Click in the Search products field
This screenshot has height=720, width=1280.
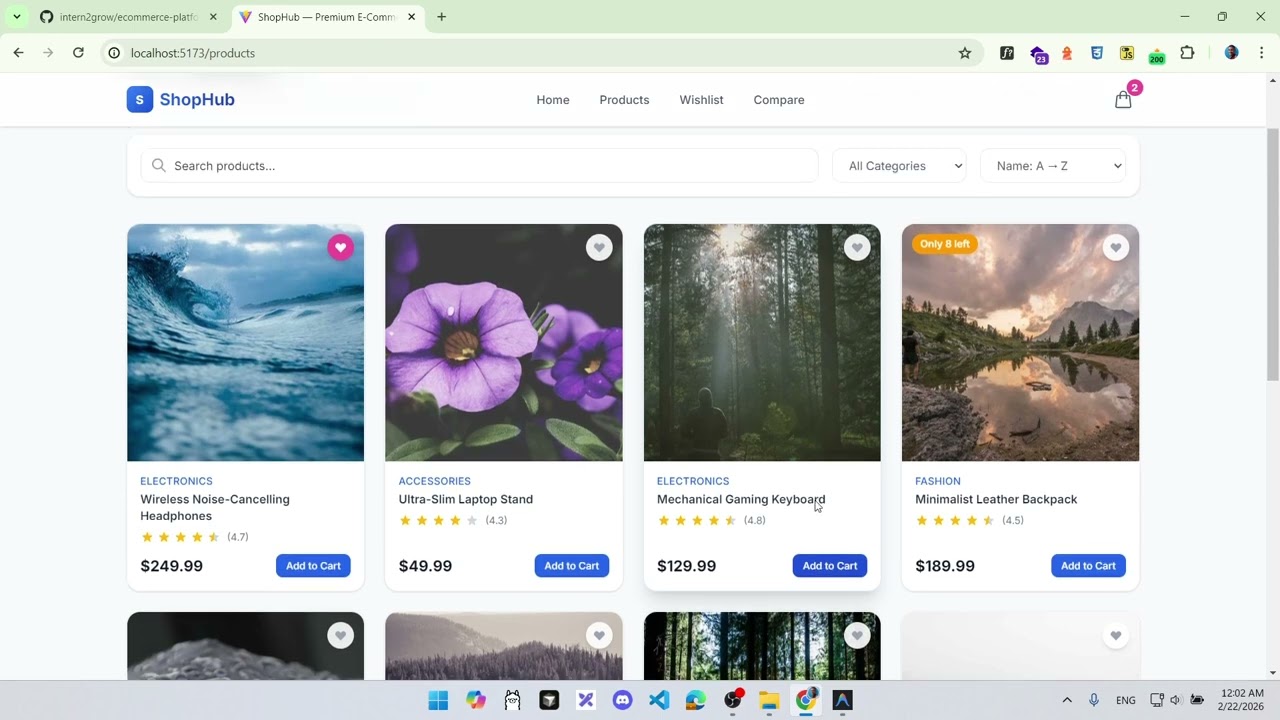point(479,166)
